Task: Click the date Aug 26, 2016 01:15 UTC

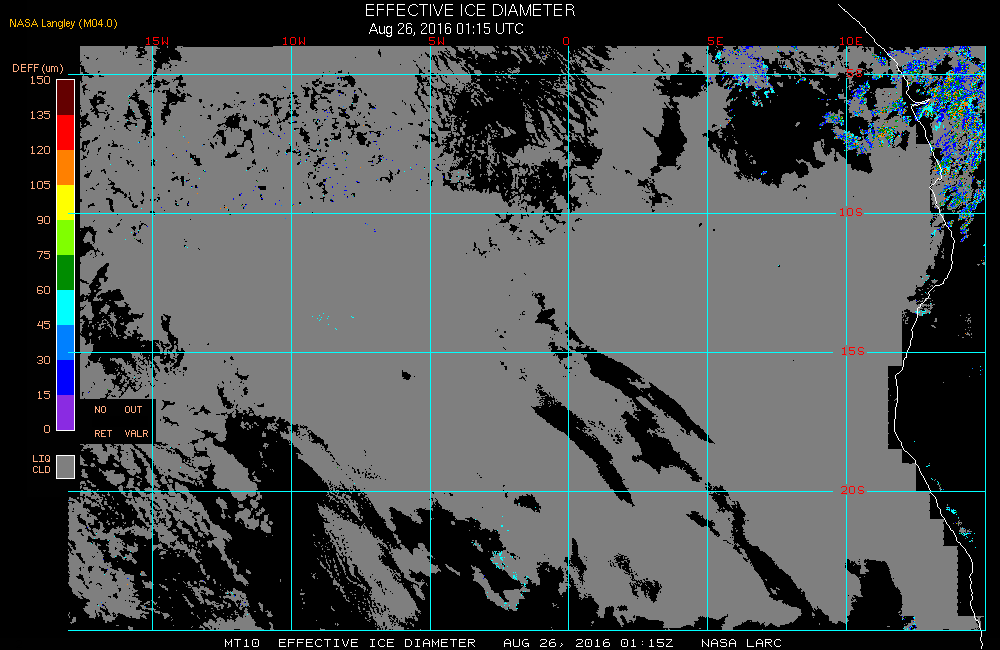Action: [x=446, y=29]
